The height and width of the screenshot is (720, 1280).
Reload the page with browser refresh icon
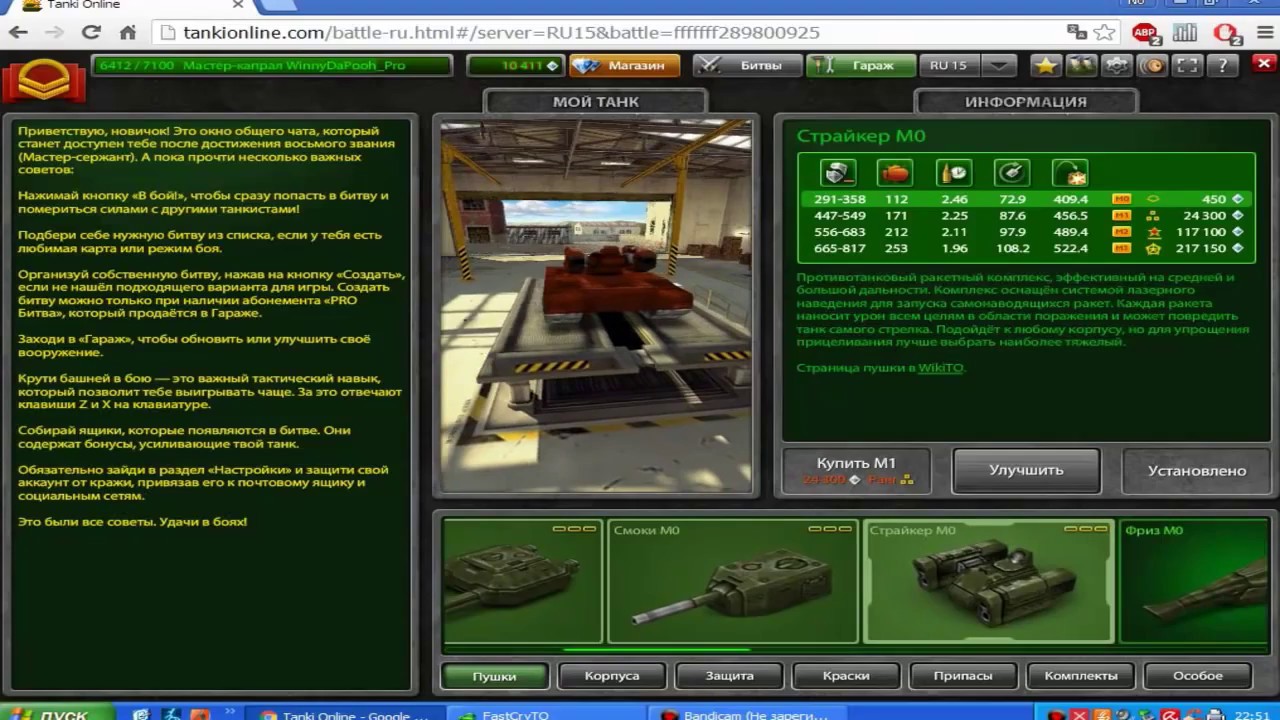coord(91,32)
